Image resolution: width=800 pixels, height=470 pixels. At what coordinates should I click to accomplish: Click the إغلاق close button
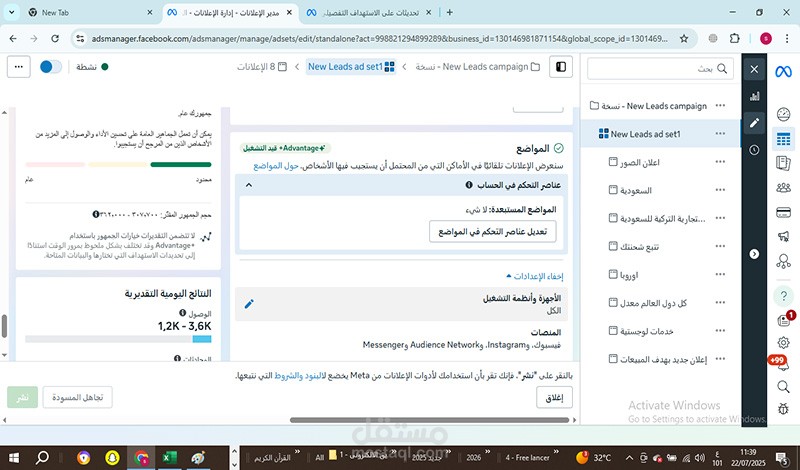[555, 398]
